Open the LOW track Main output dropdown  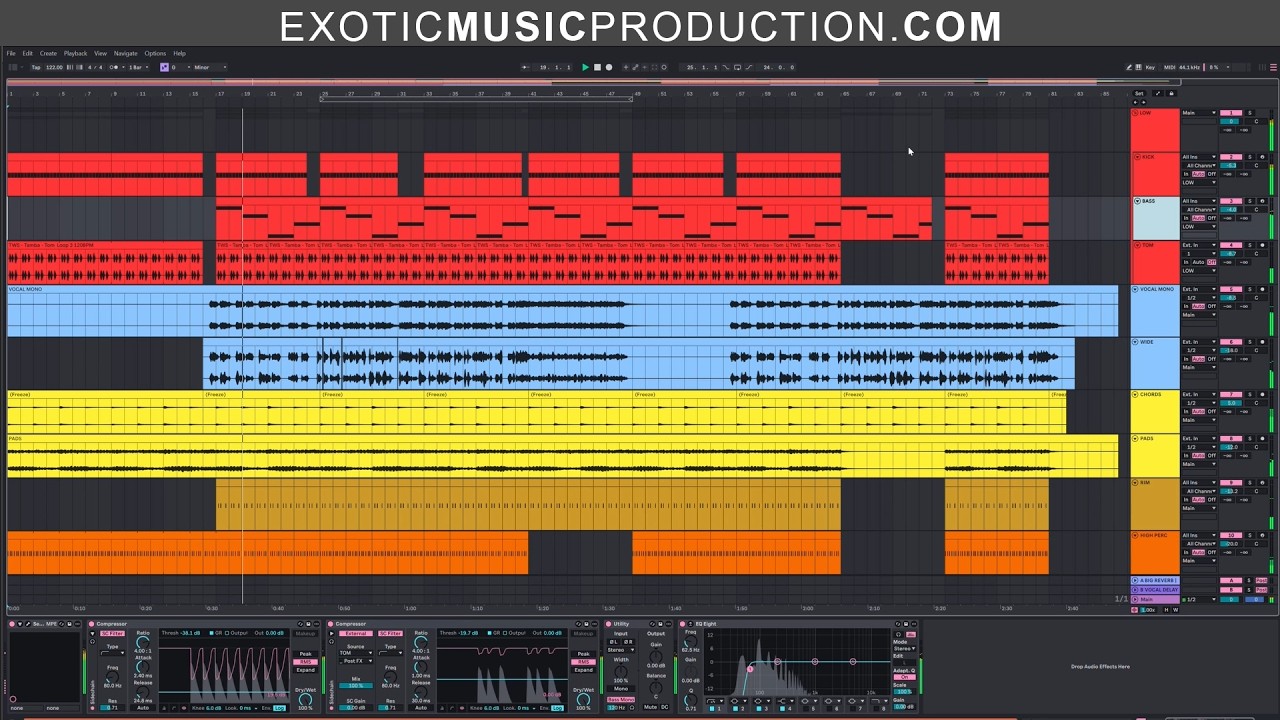tap(1199, 113)
